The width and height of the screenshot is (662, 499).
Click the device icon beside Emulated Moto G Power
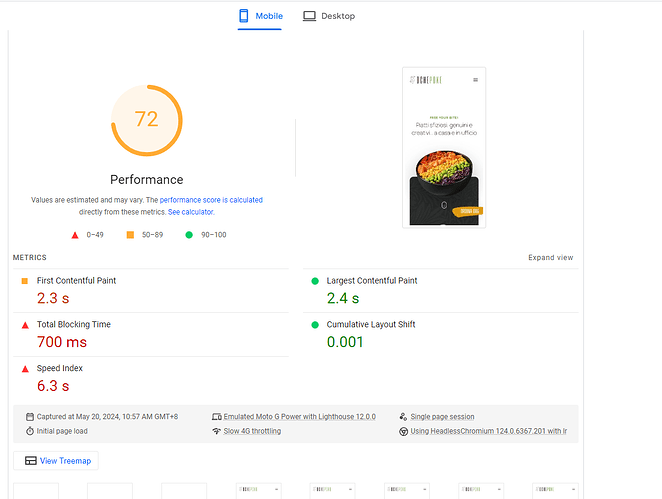click(x=217, y=417)
